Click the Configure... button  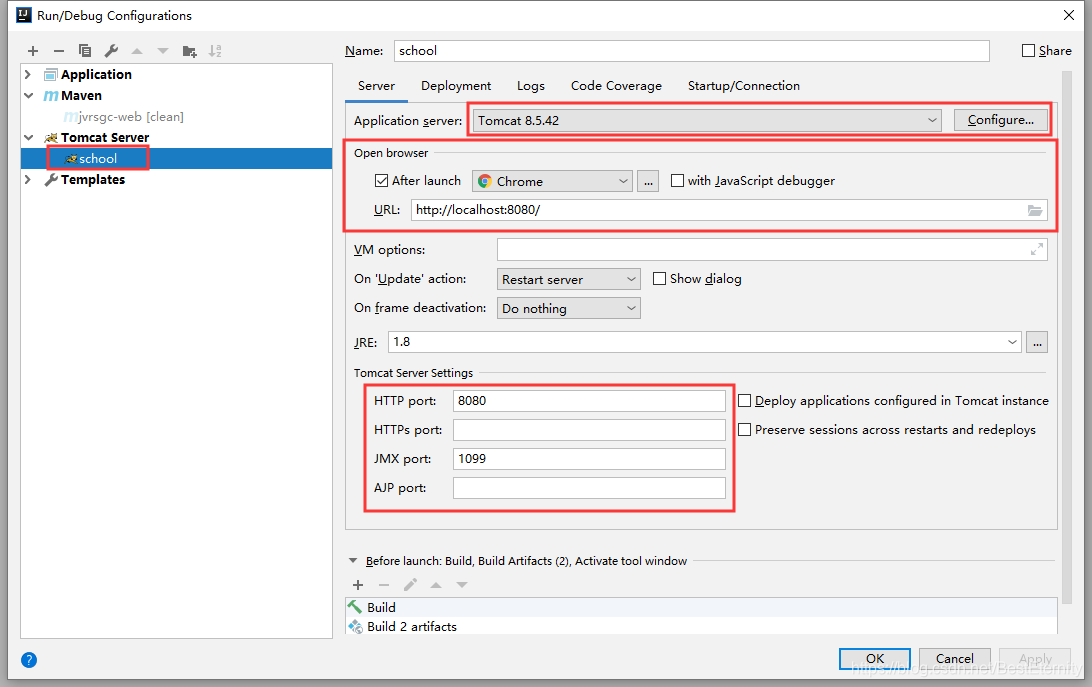tap(1001, 120)
